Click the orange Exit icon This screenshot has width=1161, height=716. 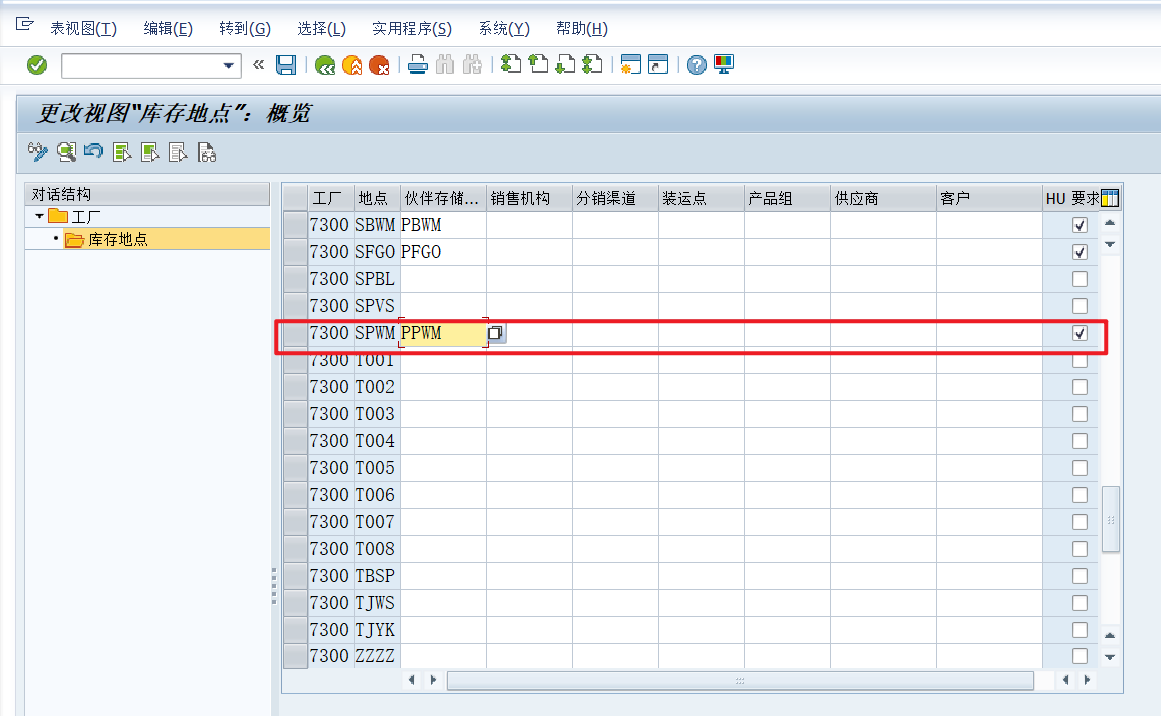click(x=352, y=65)
